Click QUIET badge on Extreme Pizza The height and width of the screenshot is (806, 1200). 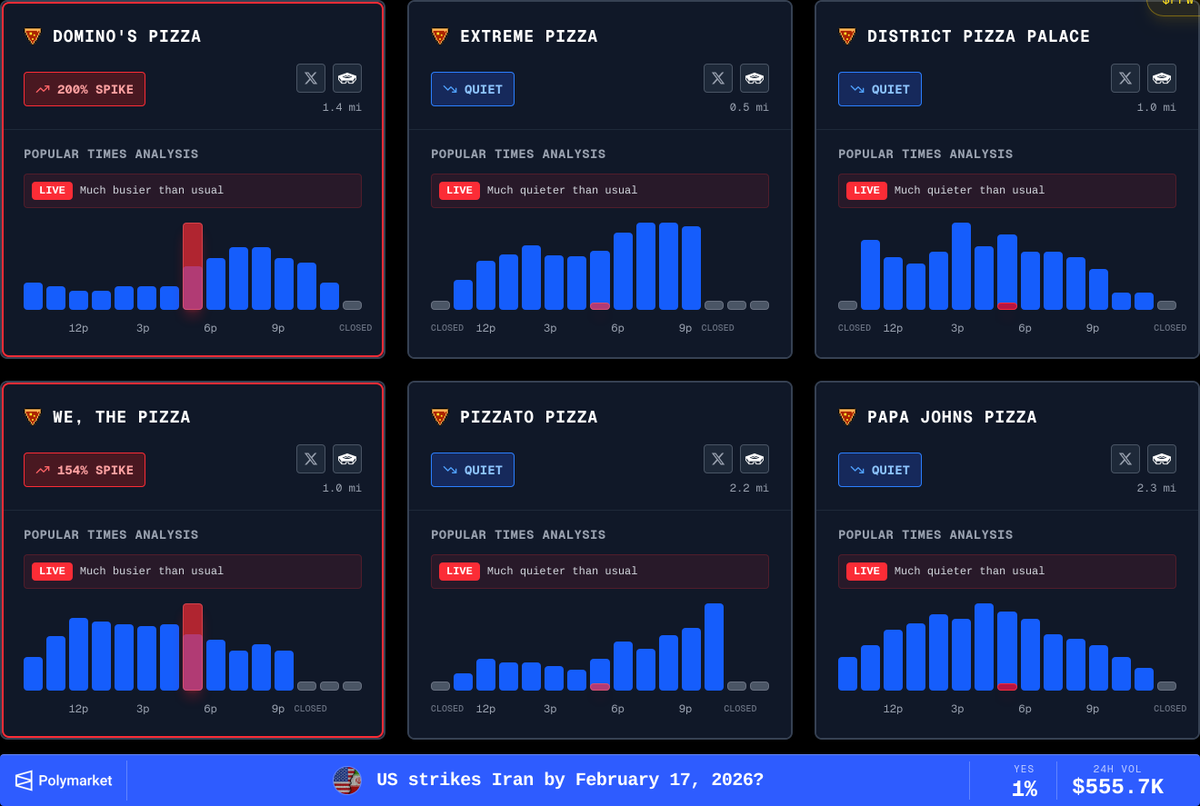(x=473, y=89)
